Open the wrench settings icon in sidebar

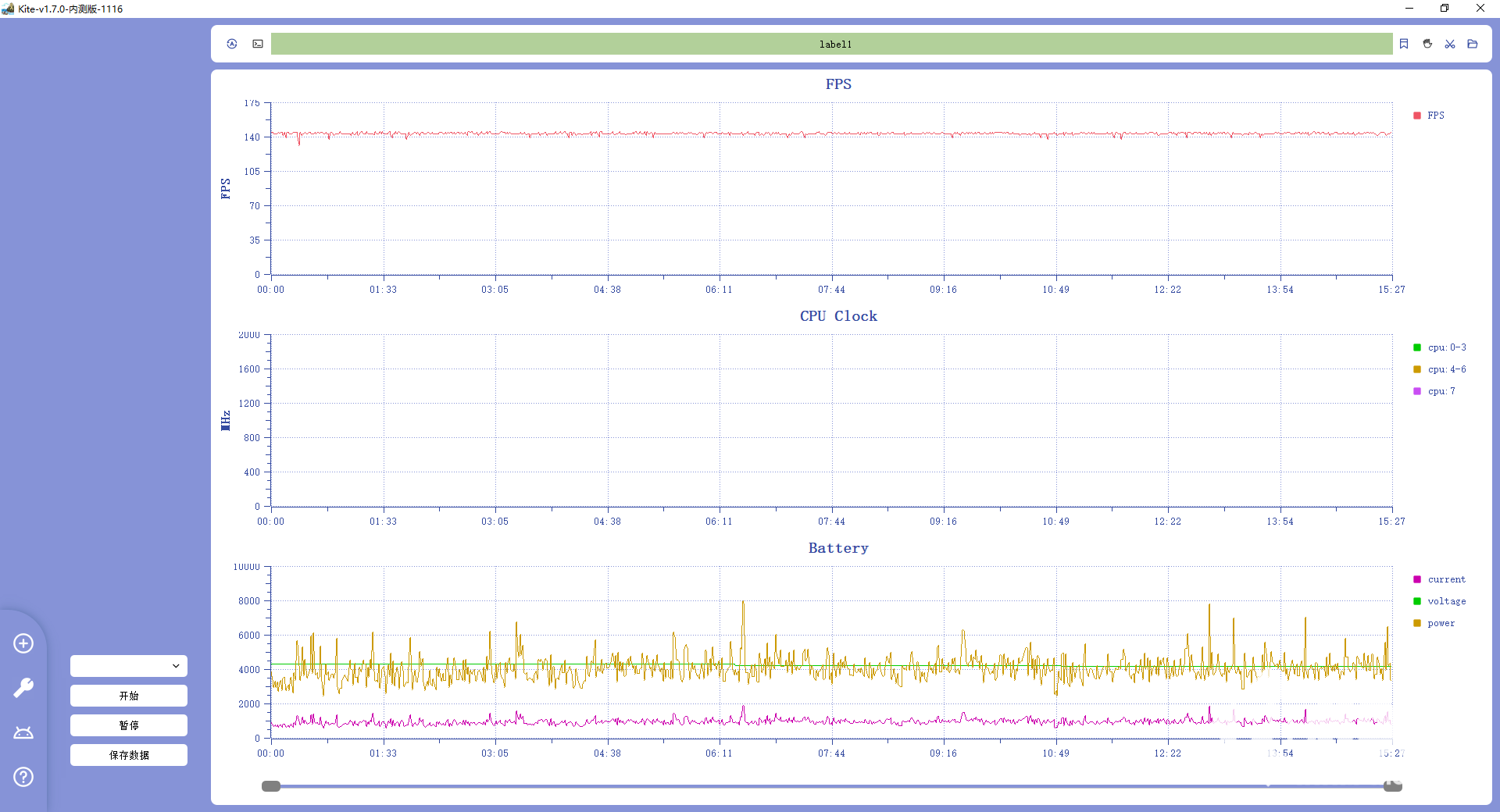point(23,688)
